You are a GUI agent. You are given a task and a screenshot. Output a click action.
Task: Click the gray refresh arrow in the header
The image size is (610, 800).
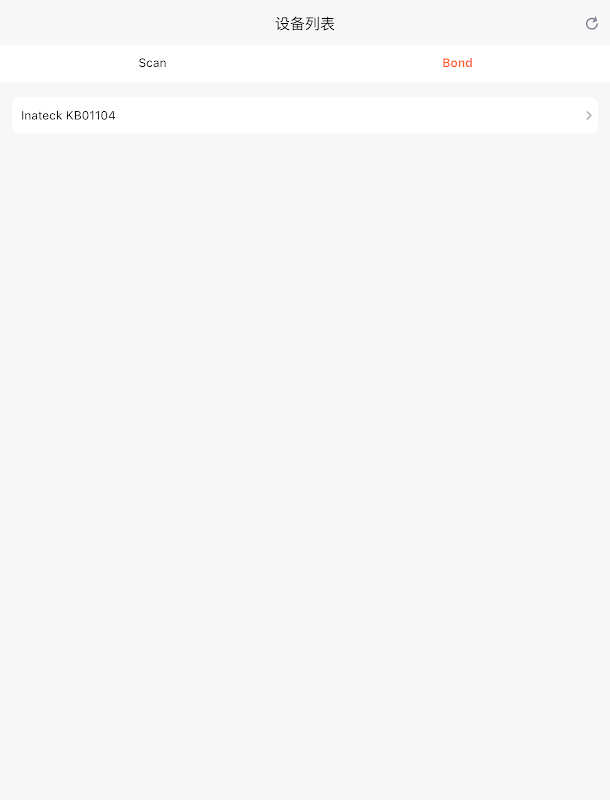coord(591,23)
